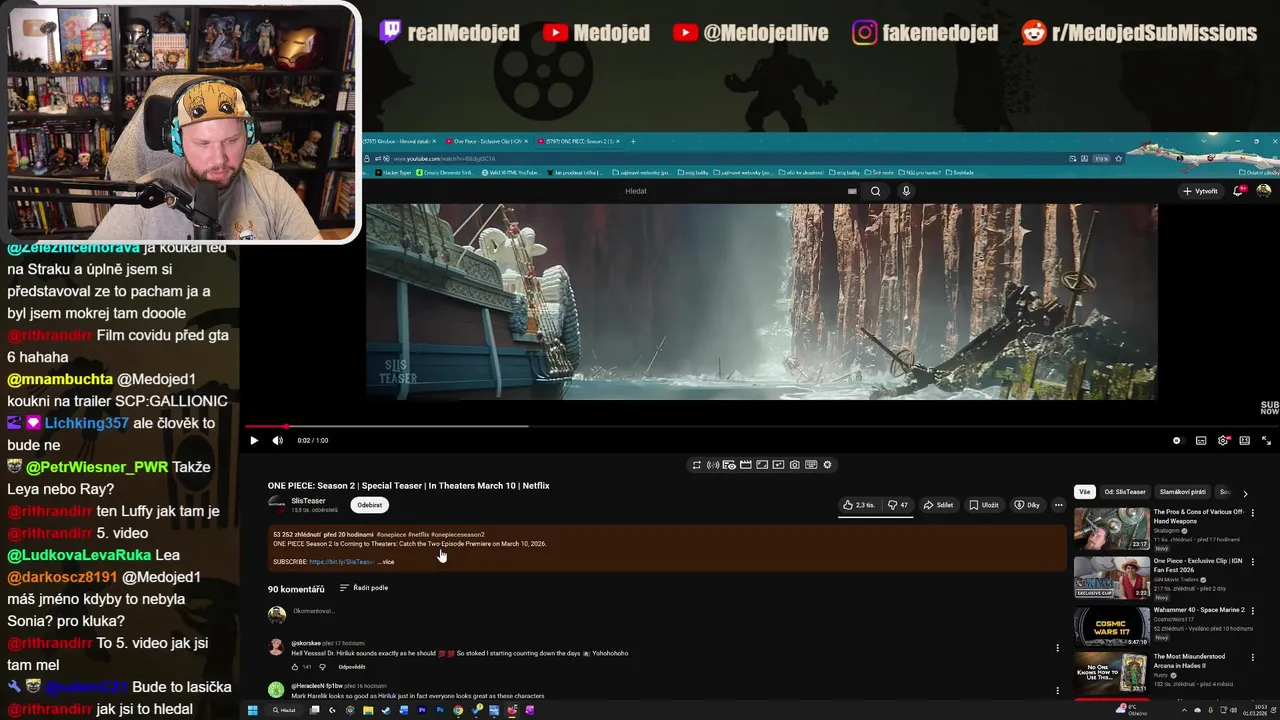This screenshot has width=1280, height=720.
Task: Open the bit.ly SlisTeaser subscribe link
Action: tap(341, 562)
